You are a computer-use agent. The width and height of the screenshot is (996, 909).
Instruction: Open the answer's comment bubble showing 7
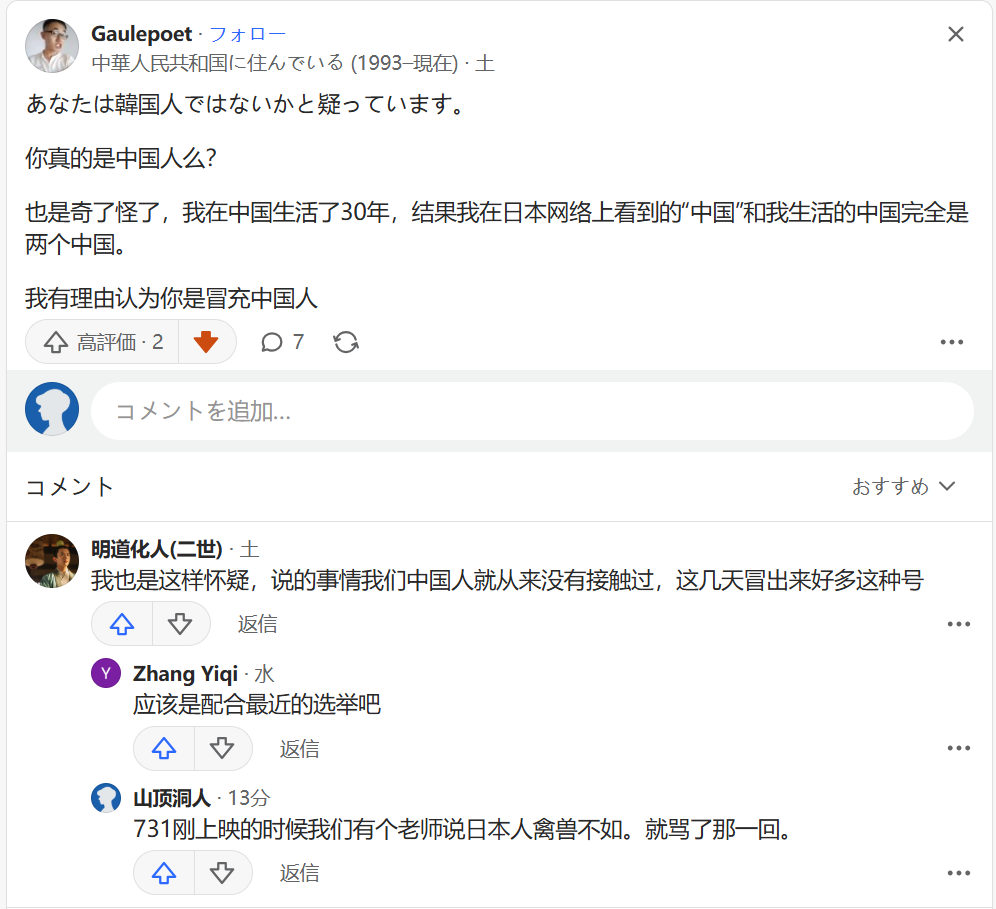coord(282,342)
